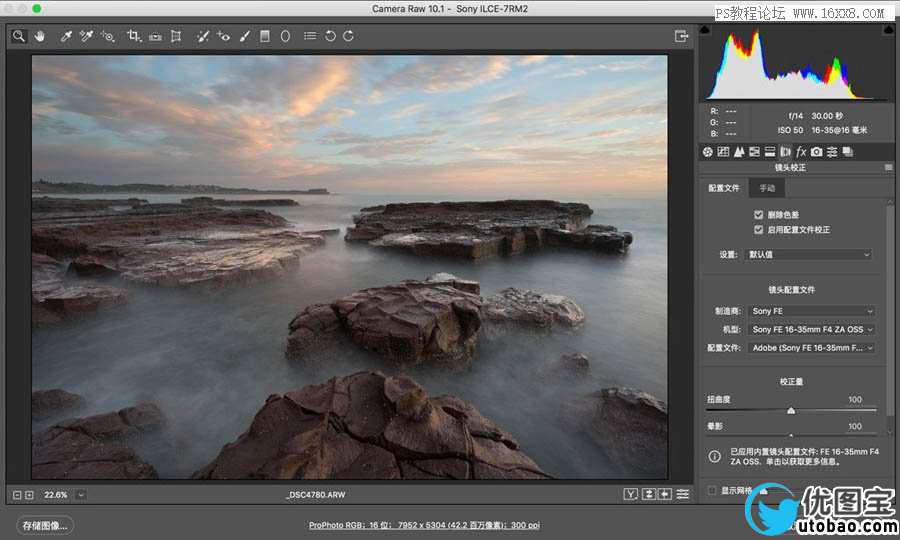The image size is (900, 540).
Task: Pick the White Balance eyedropper tool
Action: [67, 36]
